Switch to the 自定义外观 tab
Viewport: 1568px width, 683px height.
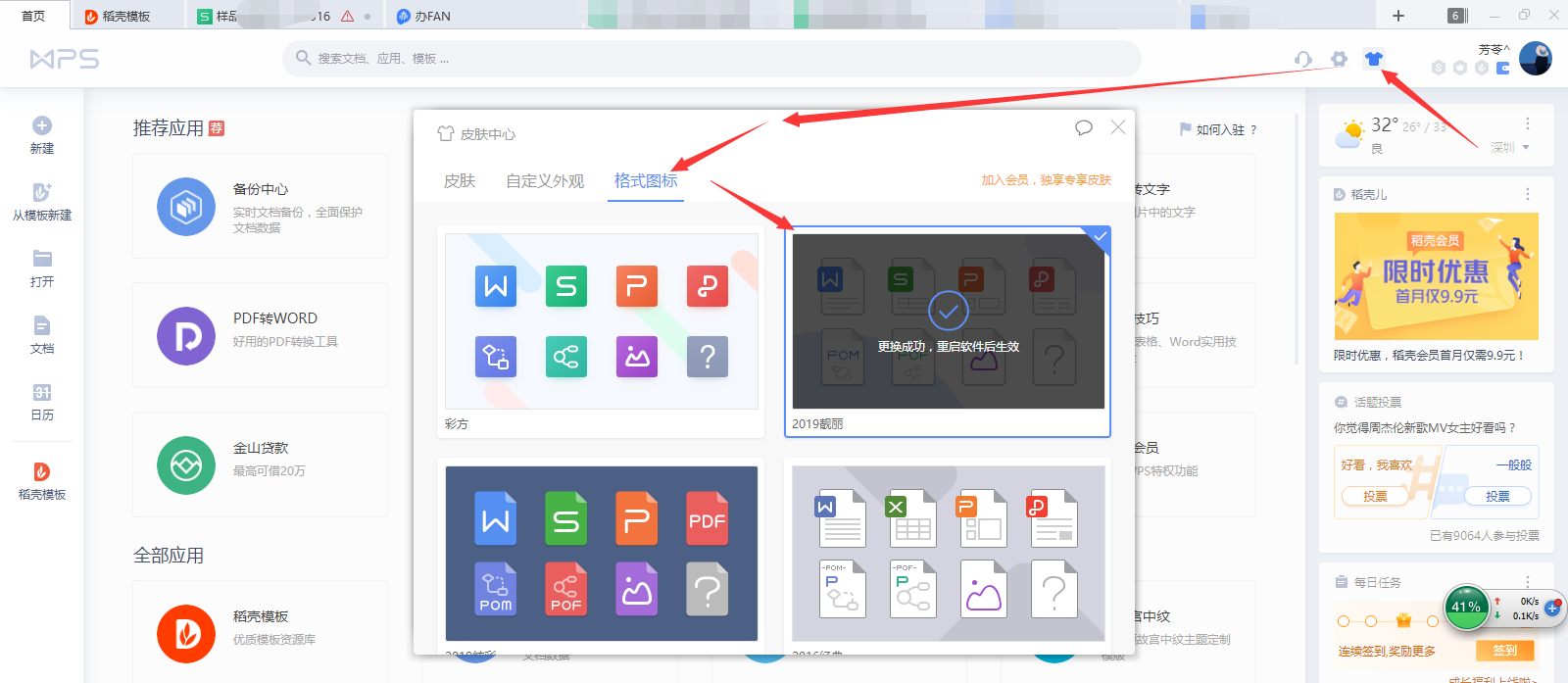(x=545, y=181)
